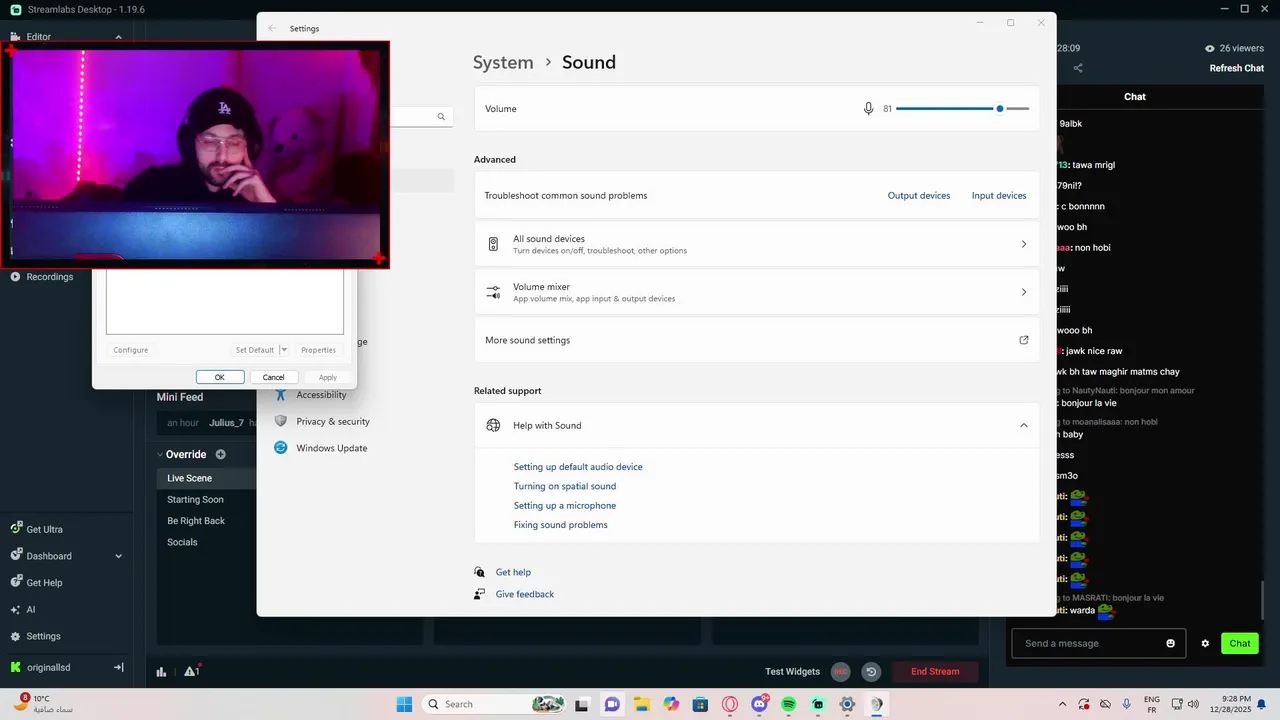
Task: Open Setting up a microphone link
Action: (565, 505)
